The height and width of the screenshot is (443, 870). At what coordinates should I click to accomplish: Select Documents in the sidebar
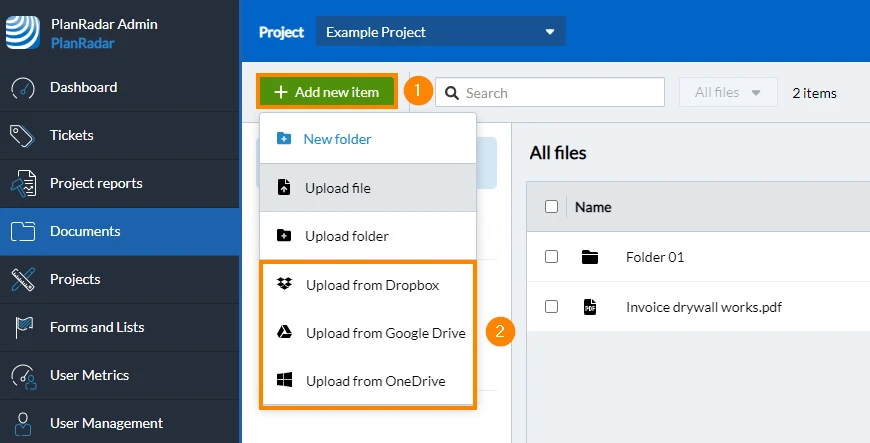tap(120, 231)
